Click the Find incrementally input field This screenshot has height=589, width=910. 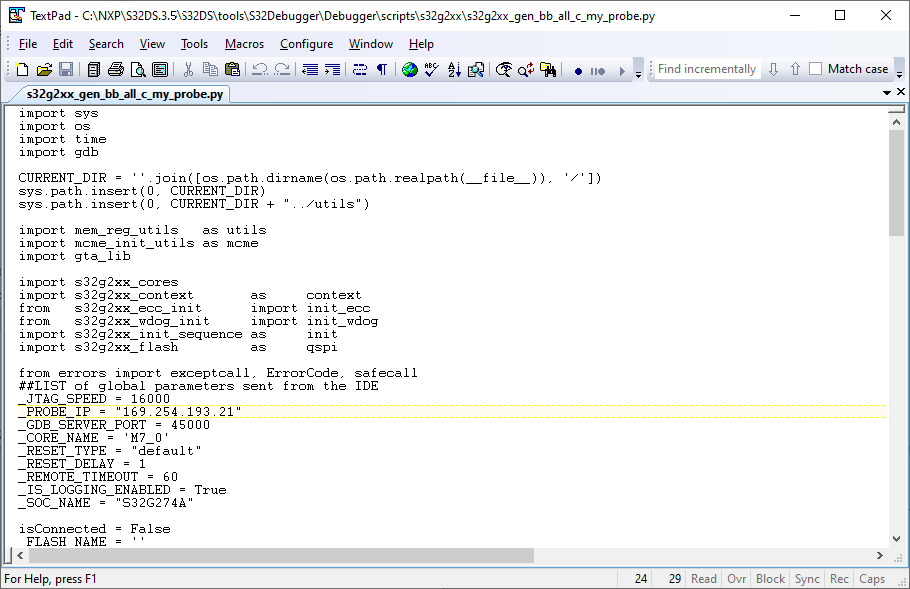coord(706,69)
